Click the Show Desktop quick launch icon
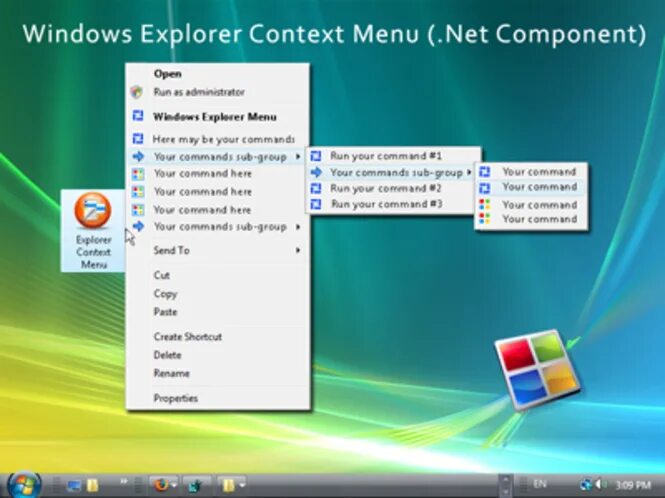 [x=74, y=485]
